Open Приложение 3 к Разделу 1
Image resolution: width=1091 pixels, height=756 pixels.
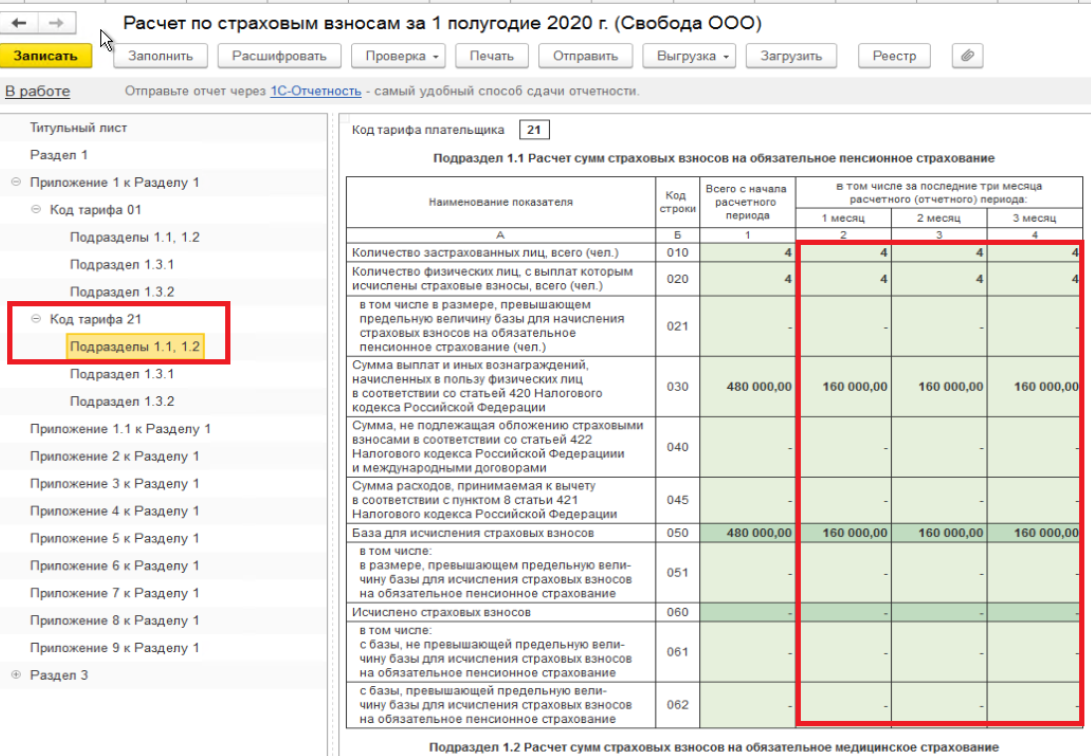[114, 483]
